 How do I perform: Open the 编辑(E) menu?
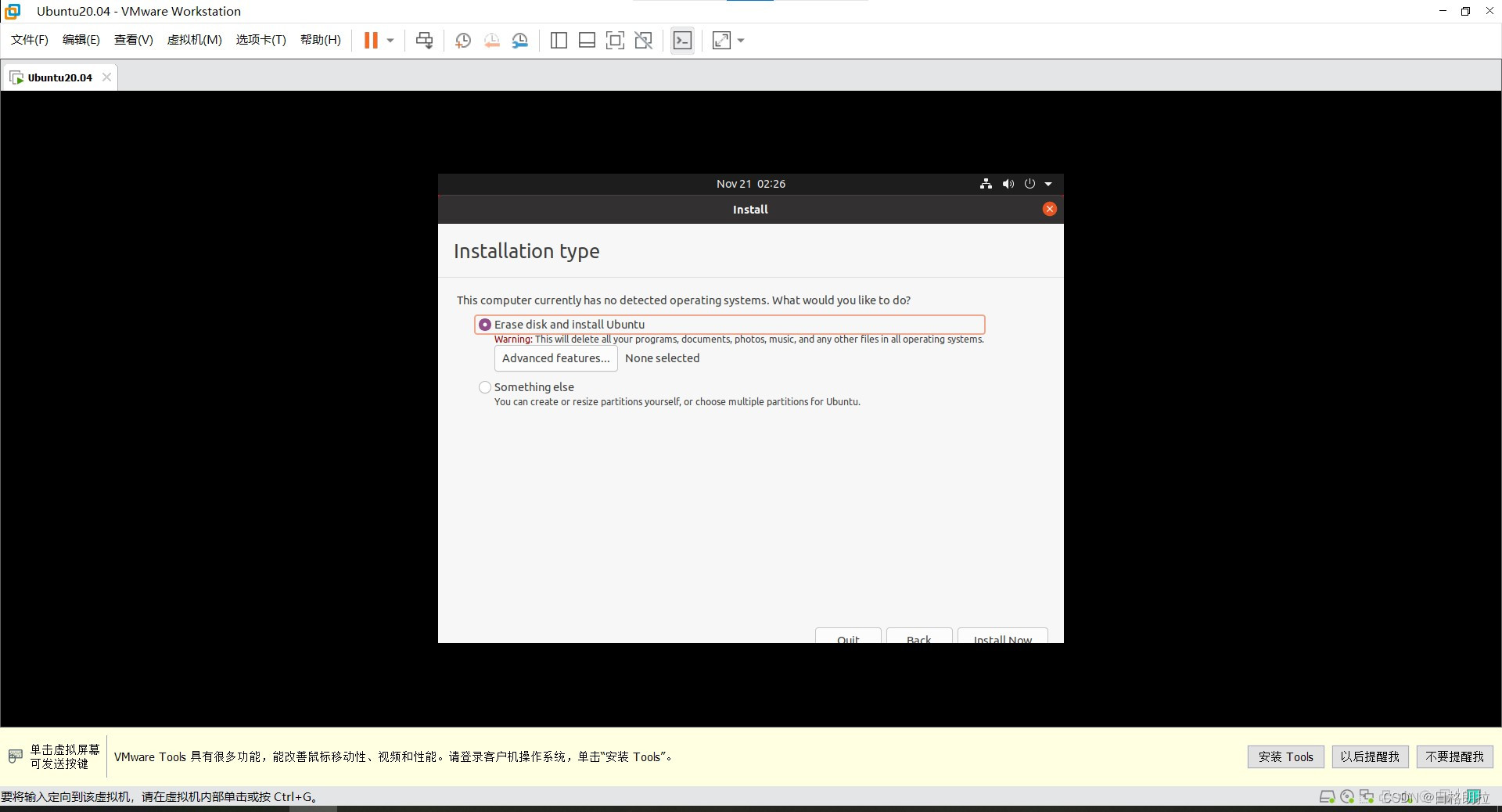tap(81, 40)
